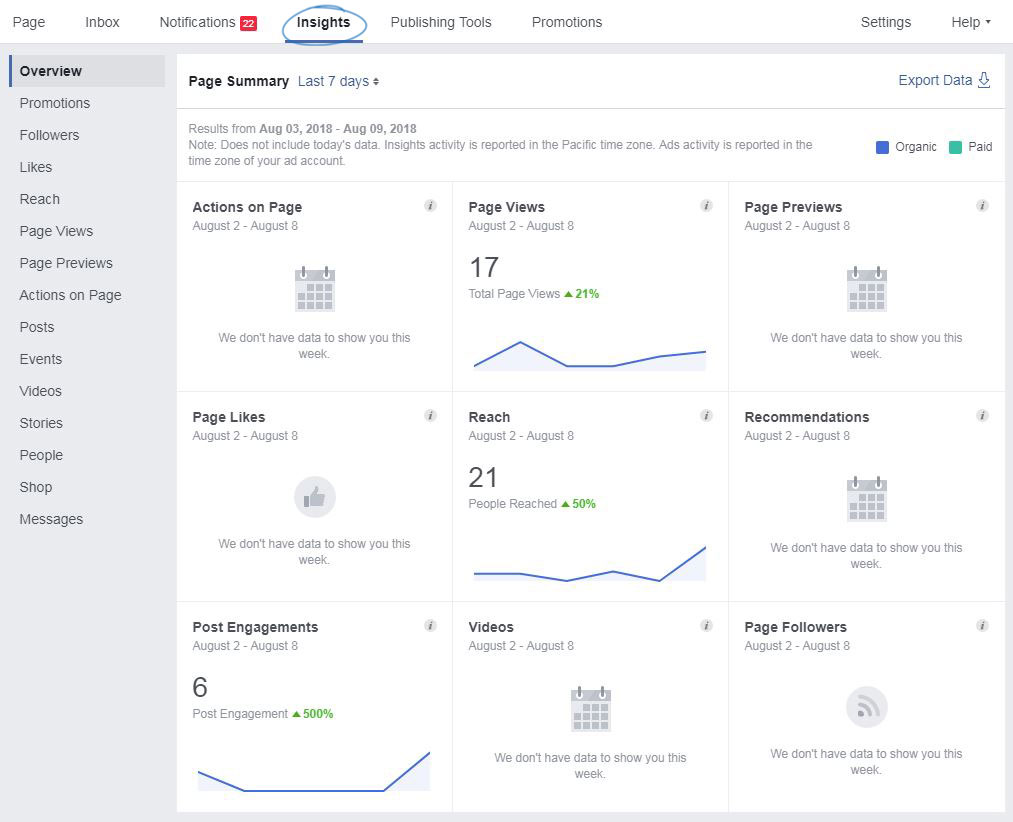Click the Actions on Page card title
Screen dimensions: 1013x822
(247, 207)
